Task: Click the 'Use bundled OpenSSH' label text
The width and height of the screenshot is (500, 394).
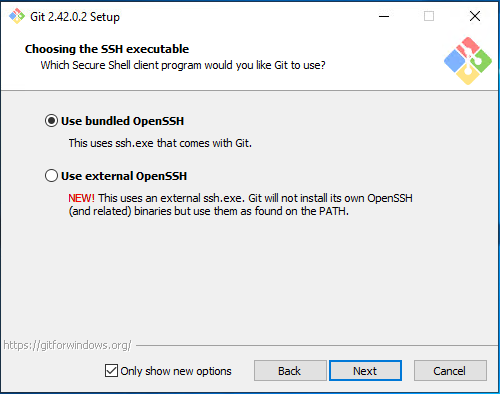Action: pyautogui.click(x=122, y=121)
